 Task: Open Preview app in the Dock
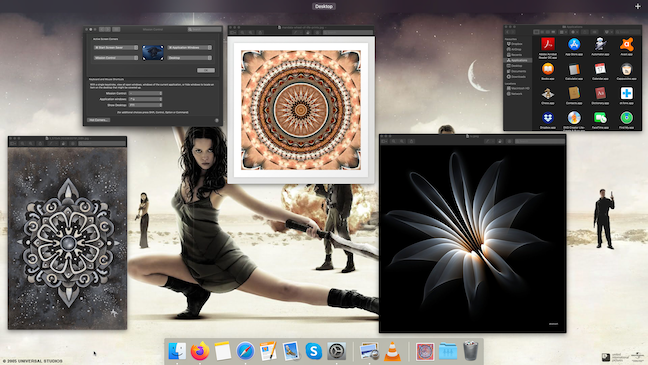click(369, 351)
